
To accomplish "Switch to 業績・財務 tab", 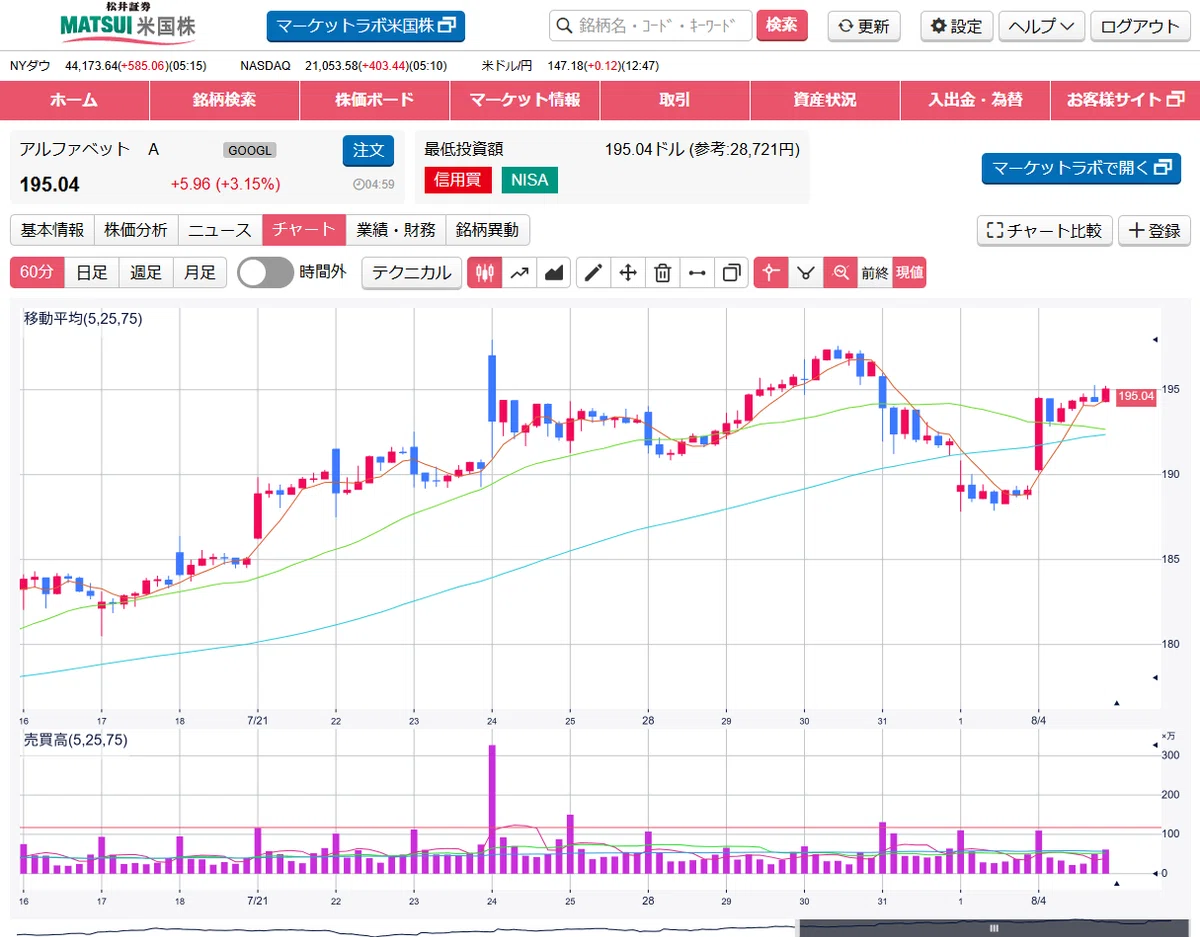I will (395, 230).
